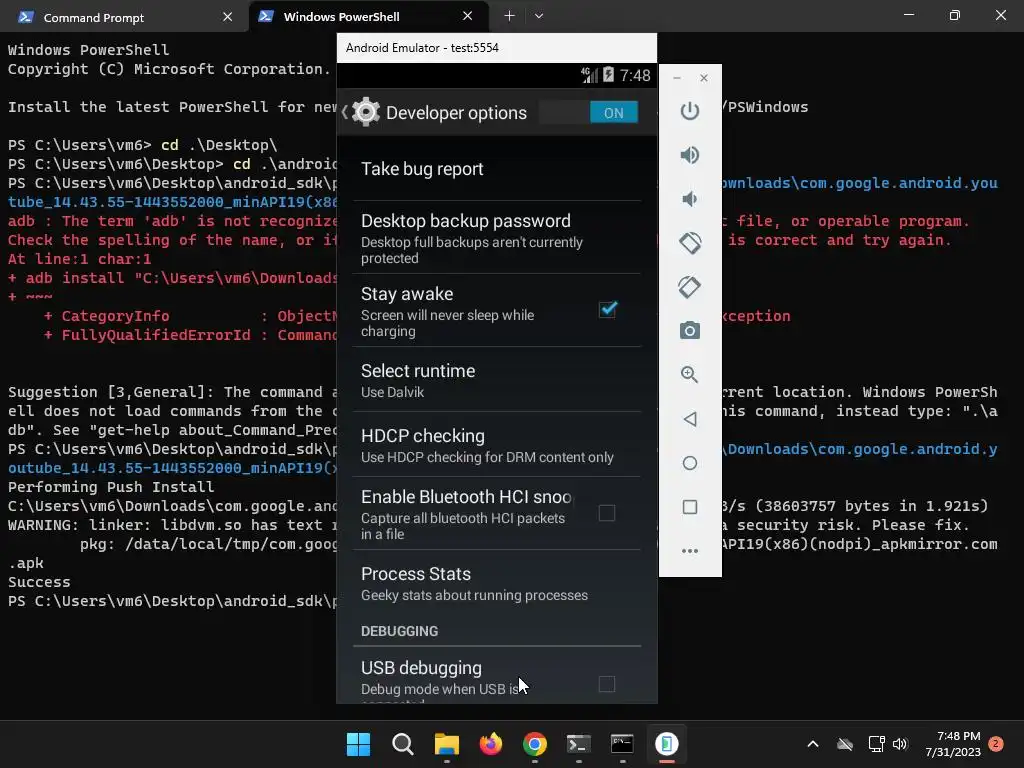The image size is (1024, 768).
Task: Click the Success line in PowerShell
Action: (x=39, y=582)
